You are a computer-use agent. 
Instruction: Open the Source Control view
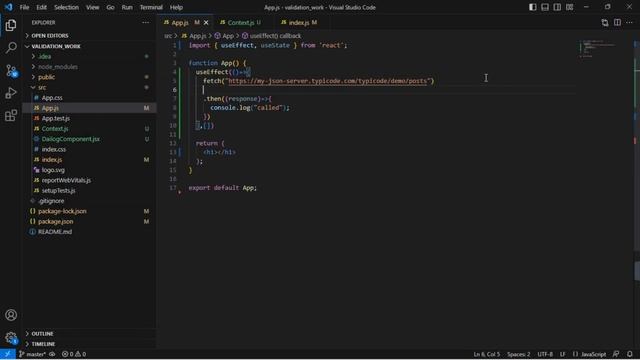tap(11, 71)
